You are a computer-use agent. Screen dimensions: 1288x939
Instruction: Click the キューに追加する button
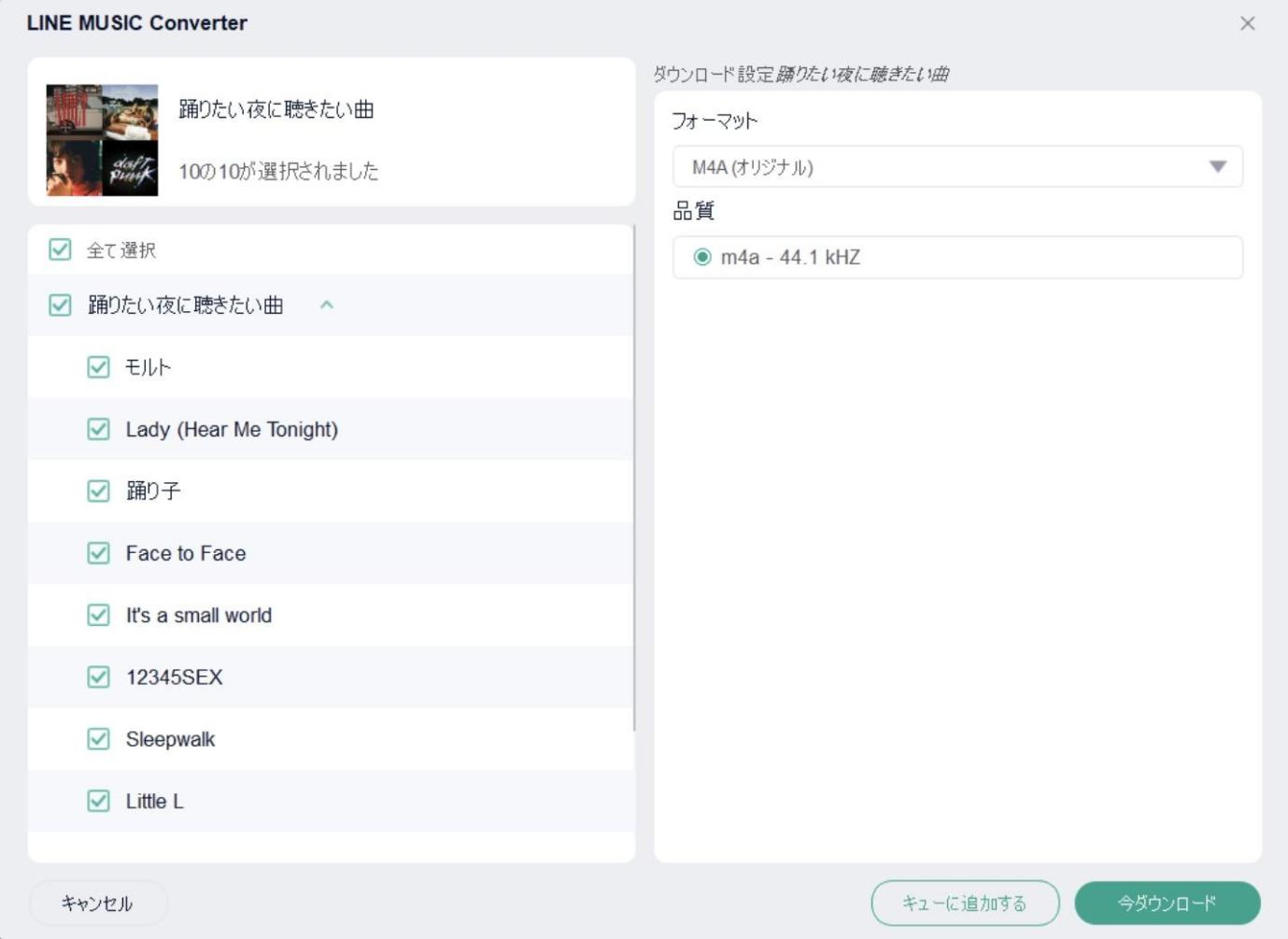click(965, 903)
